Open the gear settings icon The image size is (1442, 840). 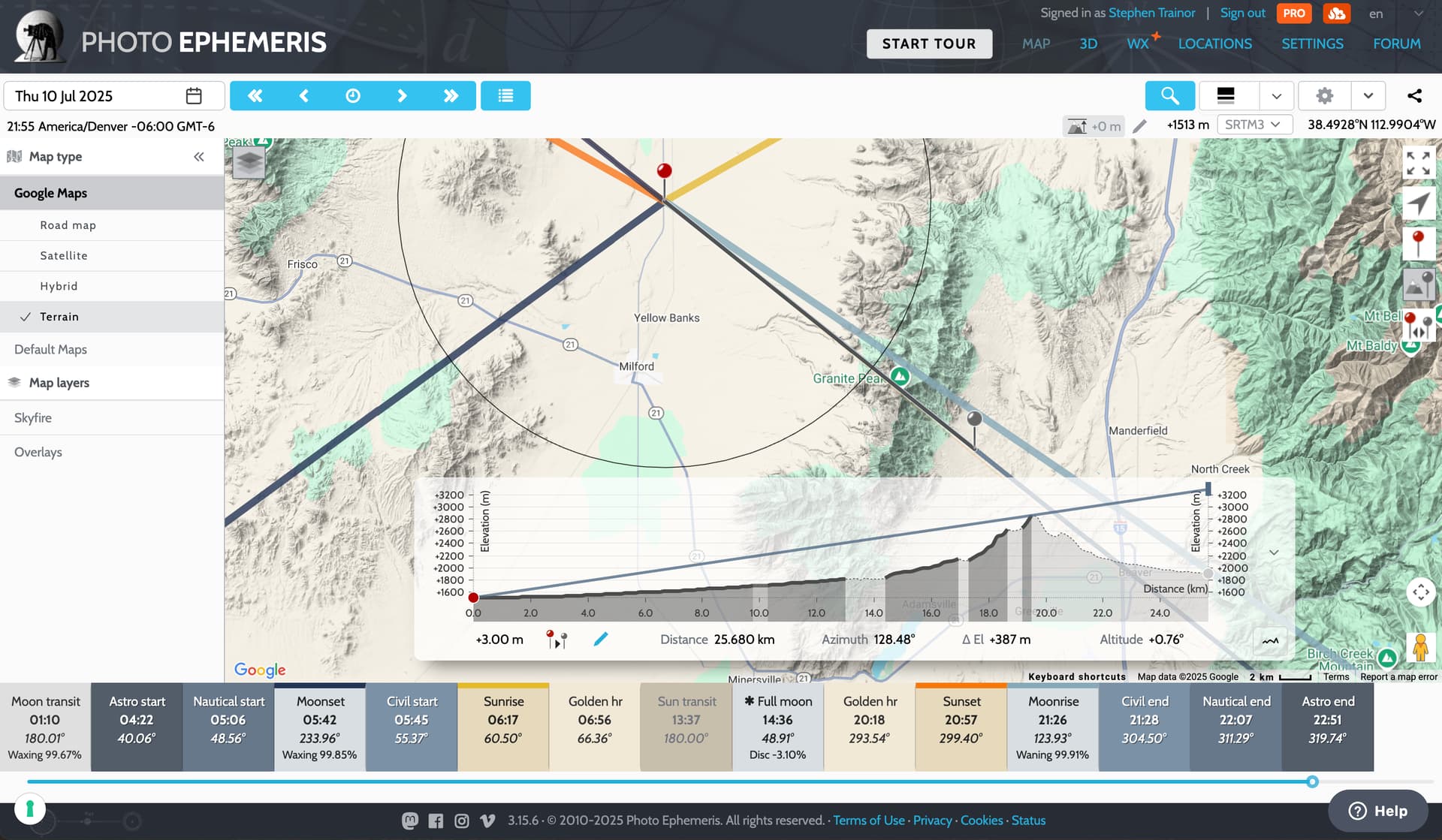tap(1325, 95)
